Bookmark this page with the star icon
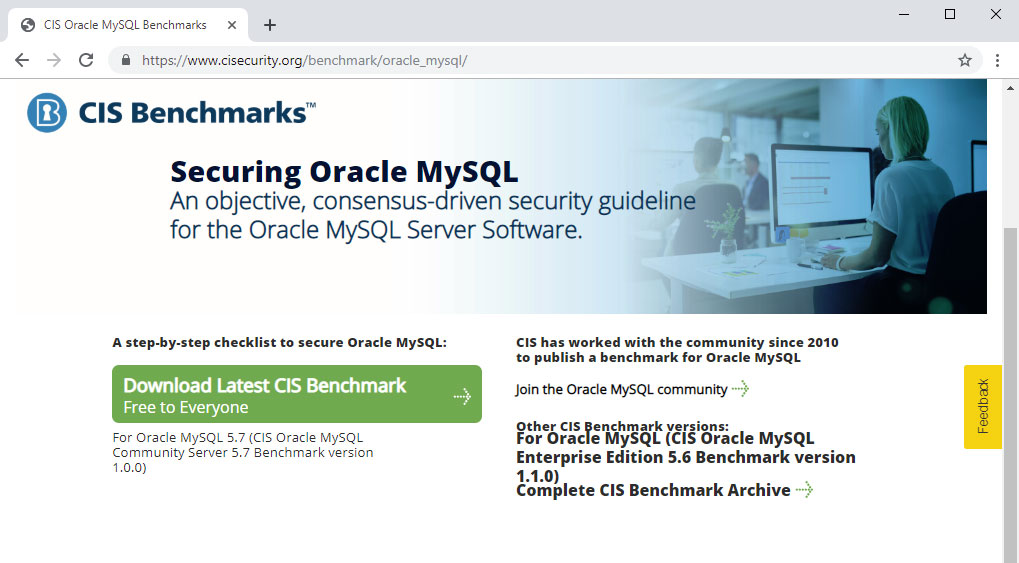 [964, 60]
